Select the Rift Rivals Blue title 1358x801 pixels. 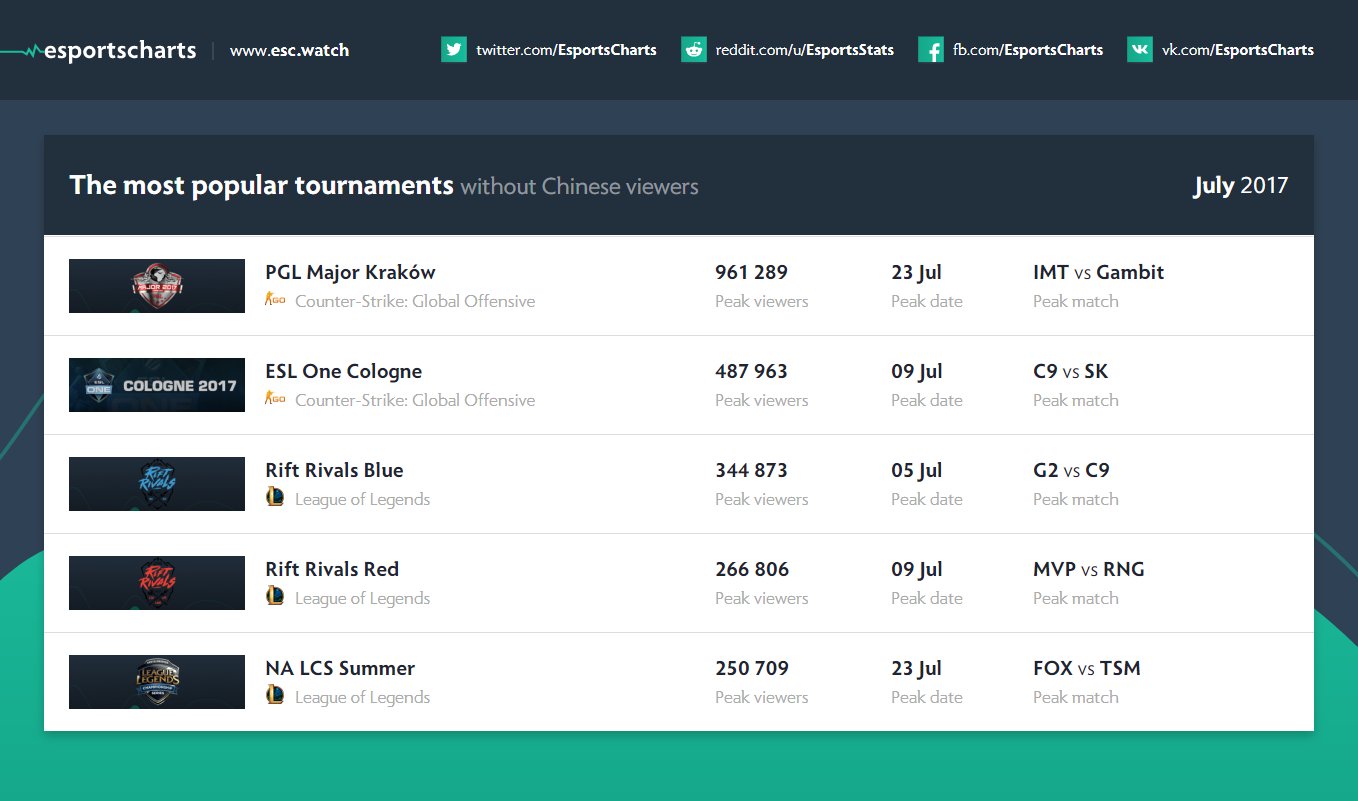[334, 470]
